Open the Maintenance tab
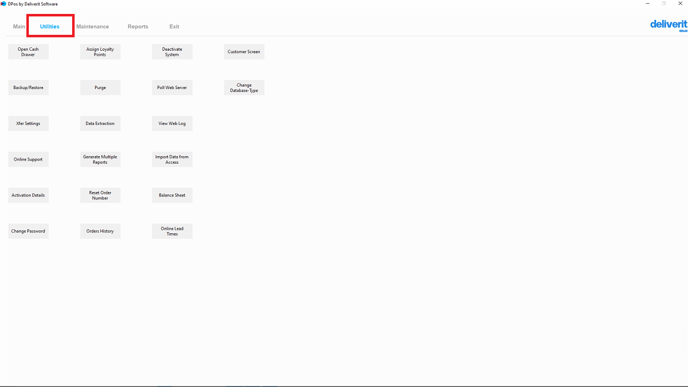This screenshot has width=688, height=387. pos(93,26)
